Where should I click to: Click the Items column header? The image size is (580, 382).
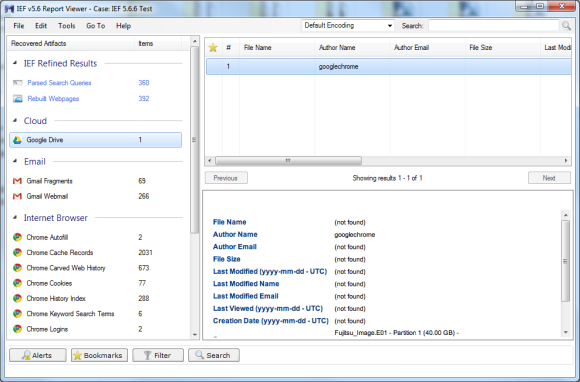[158, 43]
